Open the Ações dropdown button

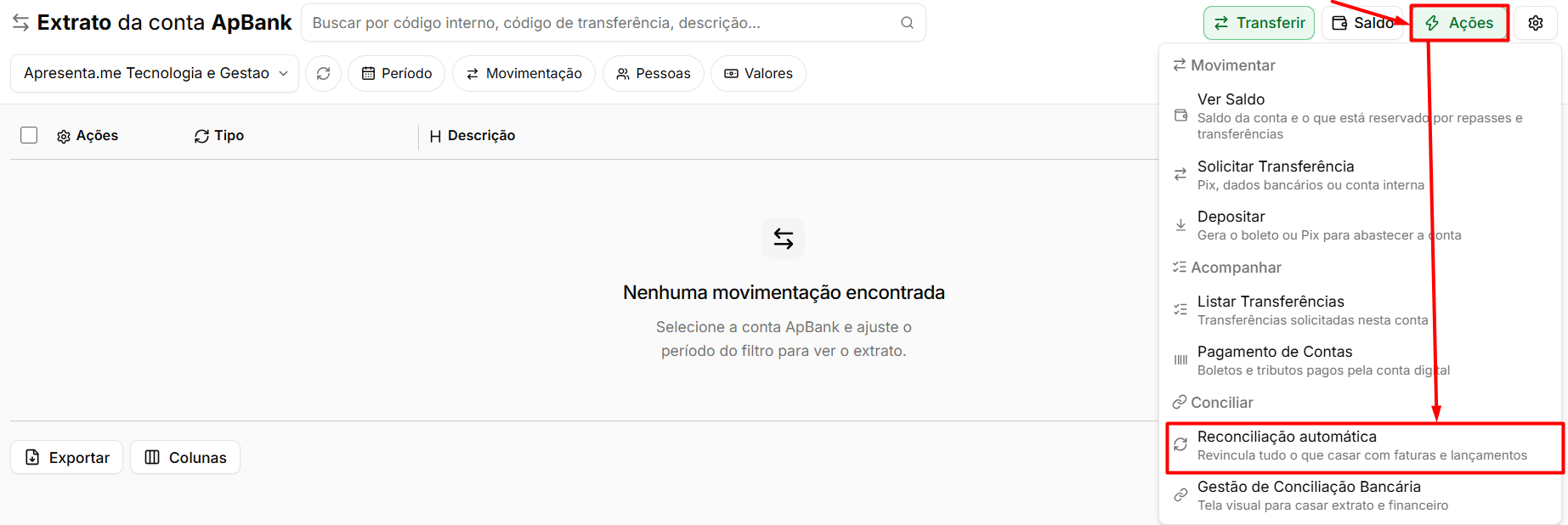point(1459,23)
